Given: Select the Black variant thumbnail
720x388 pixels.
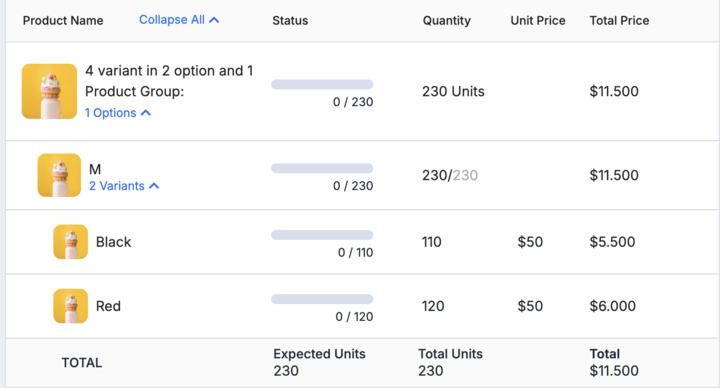Looking at the screenshot, I should (x=70, y=242).
